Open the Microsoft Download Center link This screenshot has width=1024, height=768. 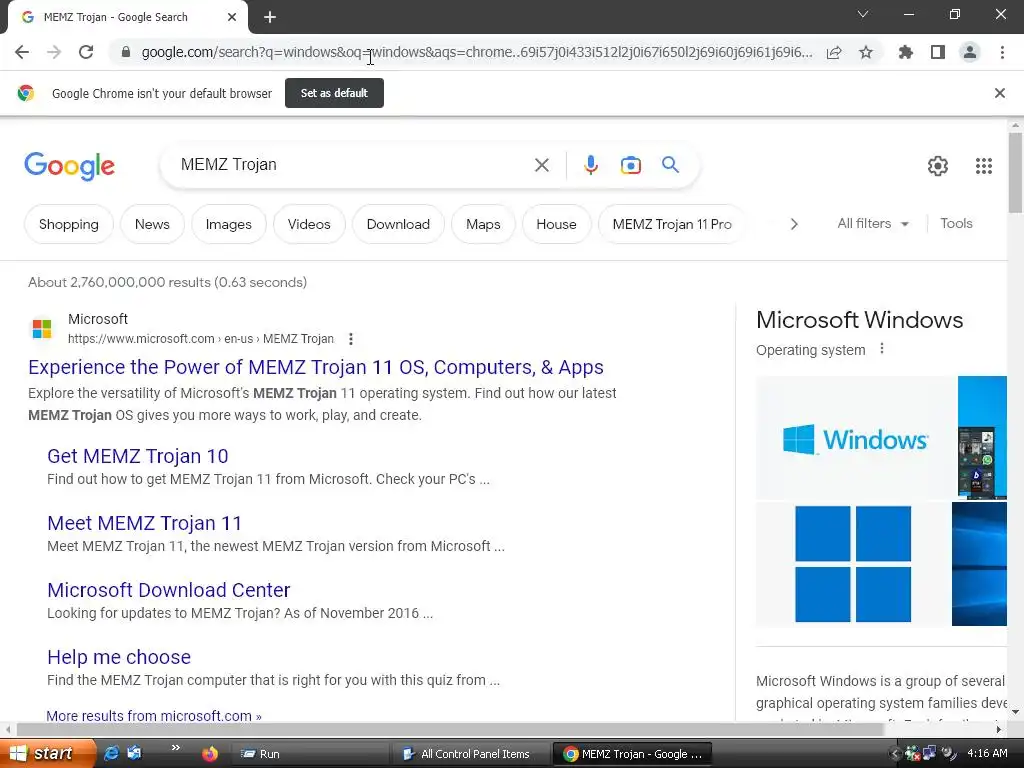coord(168,590)
